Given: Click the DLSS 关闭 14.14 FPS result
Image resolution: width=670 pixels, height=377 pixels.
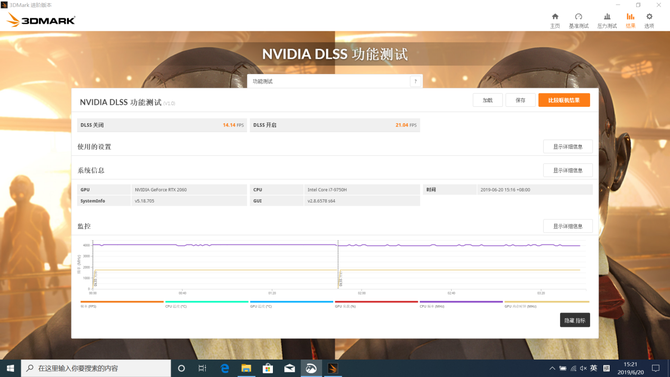Looking at the screenshot, I should [162, 125].
